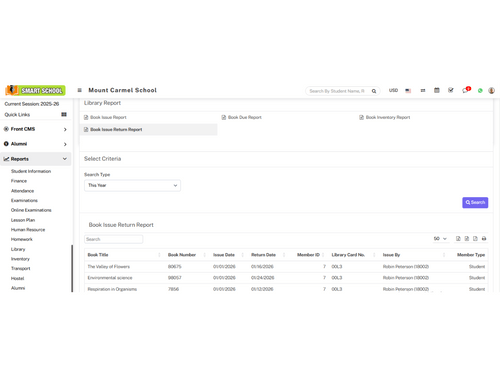Viewport: 500px width, 375px height.
Task: Open the language flag selector
Action: click(408, 91)
